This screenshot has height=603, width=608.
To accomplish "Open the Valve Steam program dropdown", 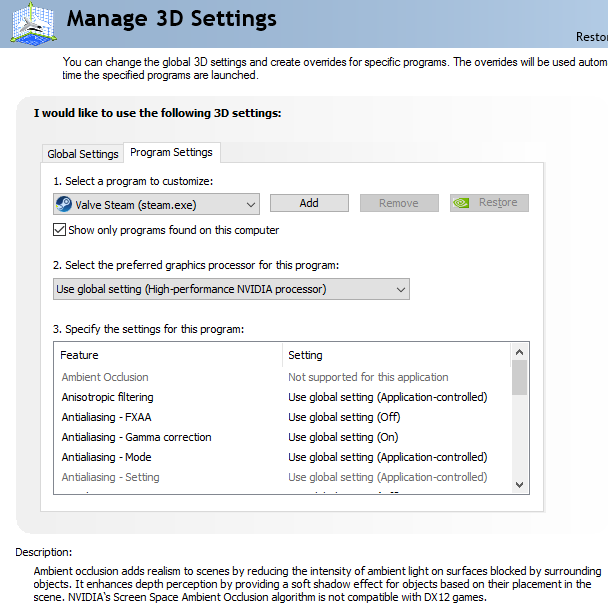I will pyautogui.click(x=156, y=204).
